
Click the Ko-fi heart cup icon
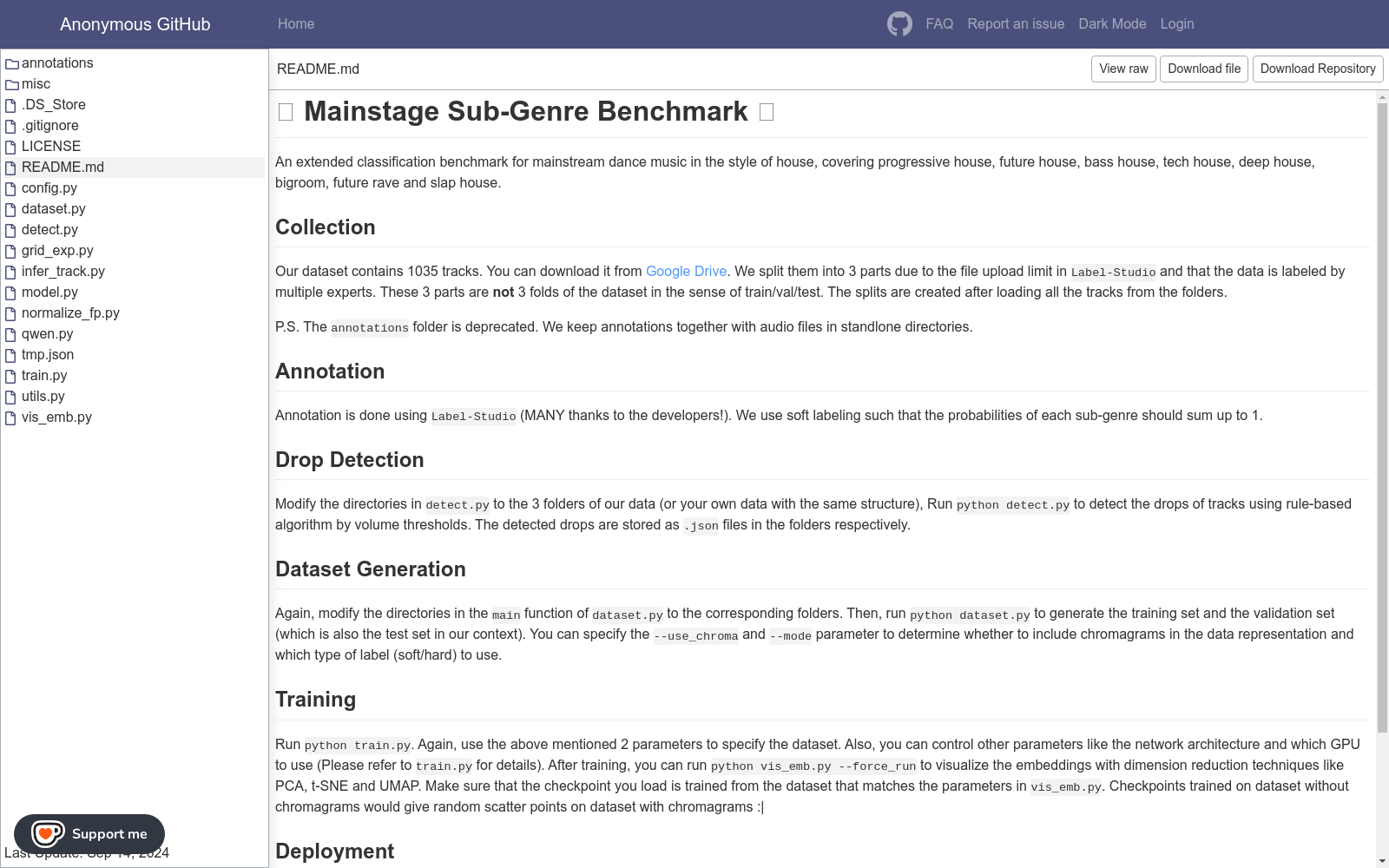tap(47, 834)
